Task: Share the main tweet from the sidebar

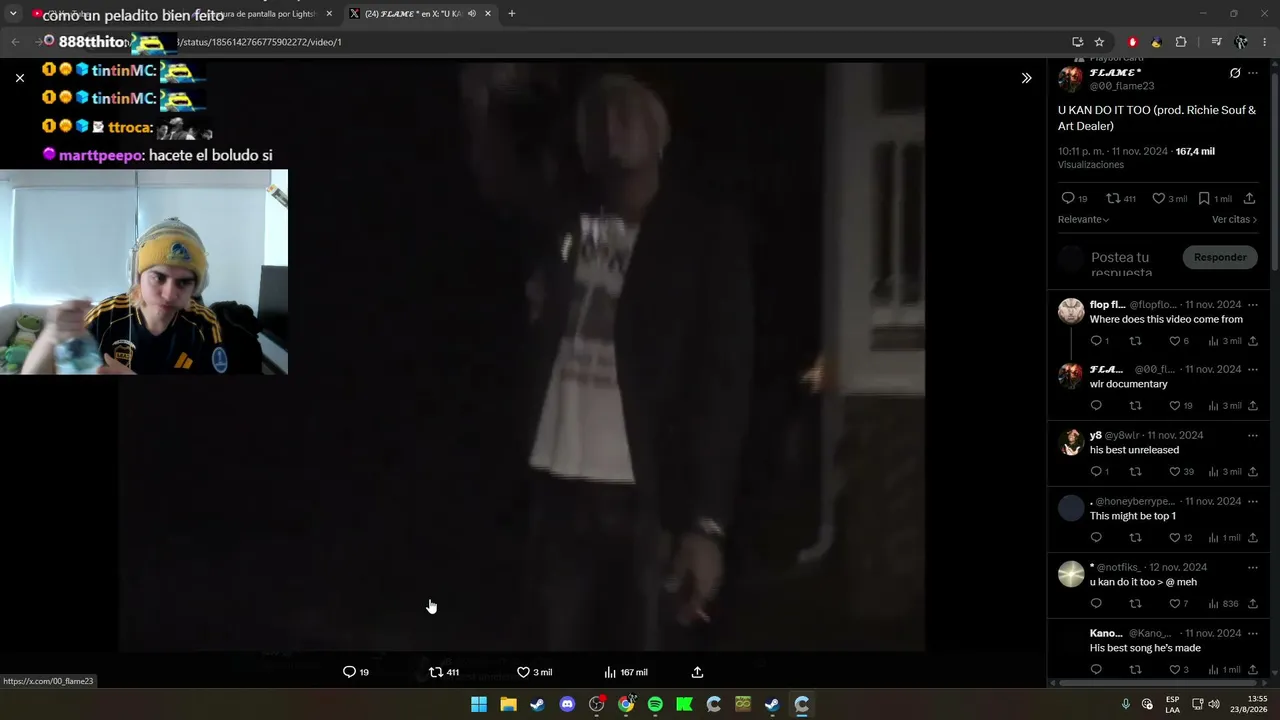Action: [x=1249, y=198]
